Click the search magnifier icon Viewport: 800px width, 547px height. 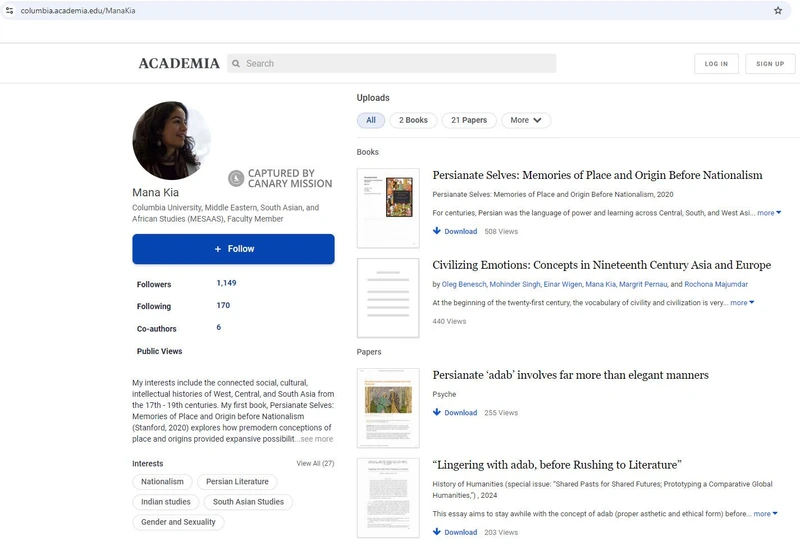click(236, 64)
